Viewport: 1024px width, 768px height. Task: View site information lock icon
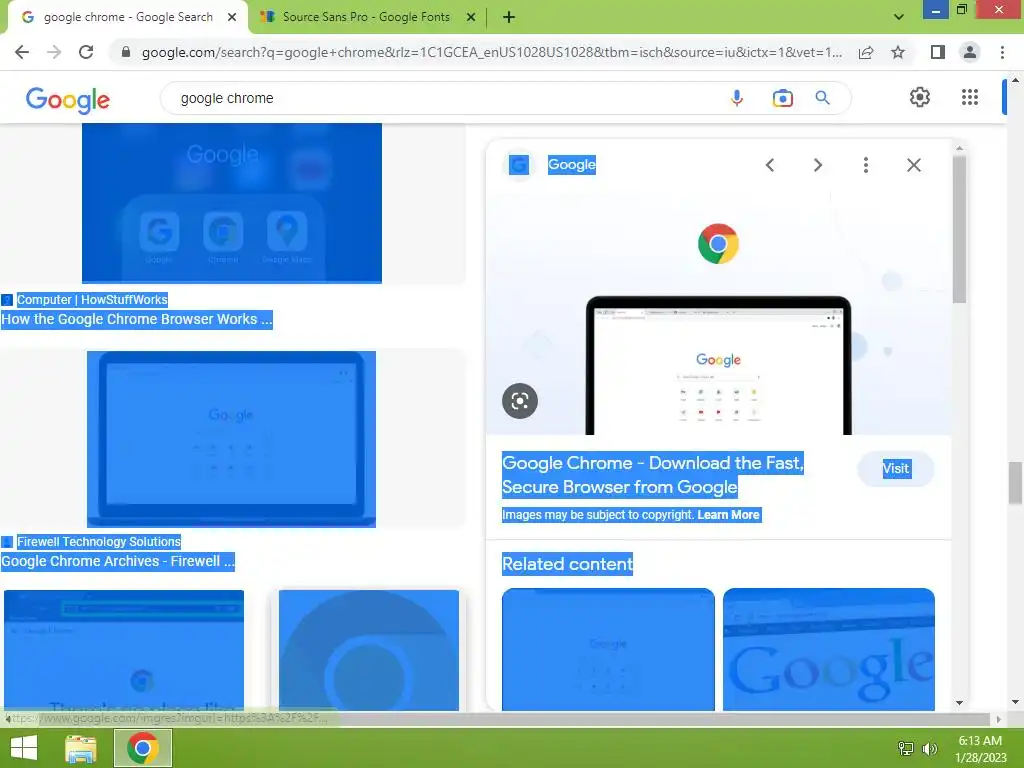126,52
